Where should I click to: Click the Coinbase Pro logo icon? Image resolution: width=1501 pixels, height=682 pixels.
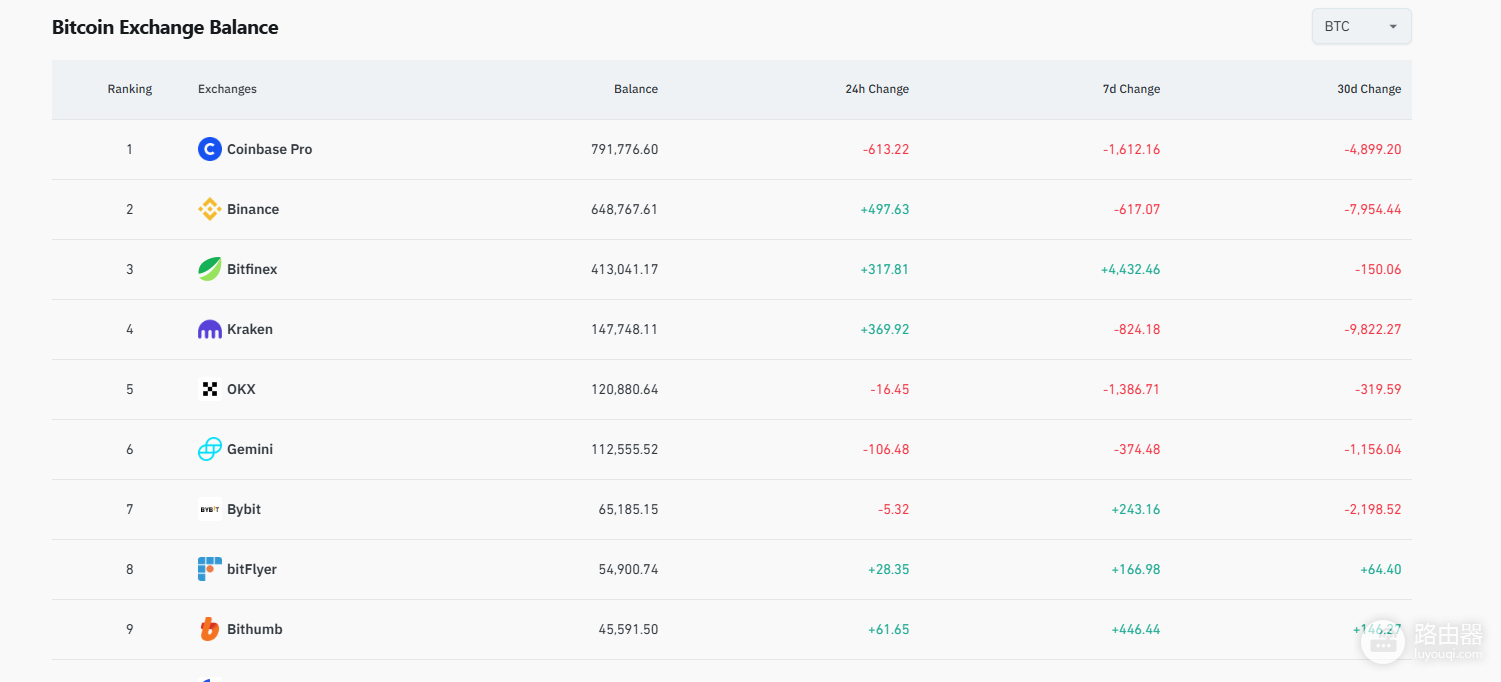[x=209, y=149]
